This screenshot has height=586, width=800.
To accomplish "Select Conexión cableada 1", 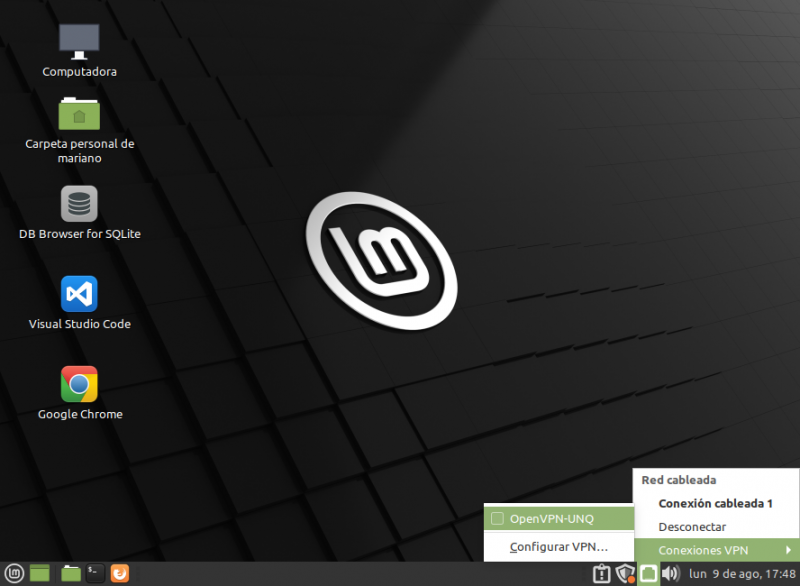I will tap(716, 504).
